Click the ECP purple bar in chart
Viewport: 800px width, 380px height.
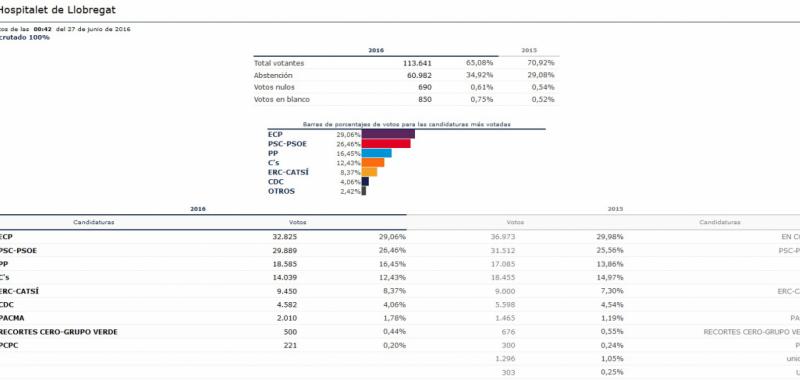pyautogui.click(x=388, y=134)
